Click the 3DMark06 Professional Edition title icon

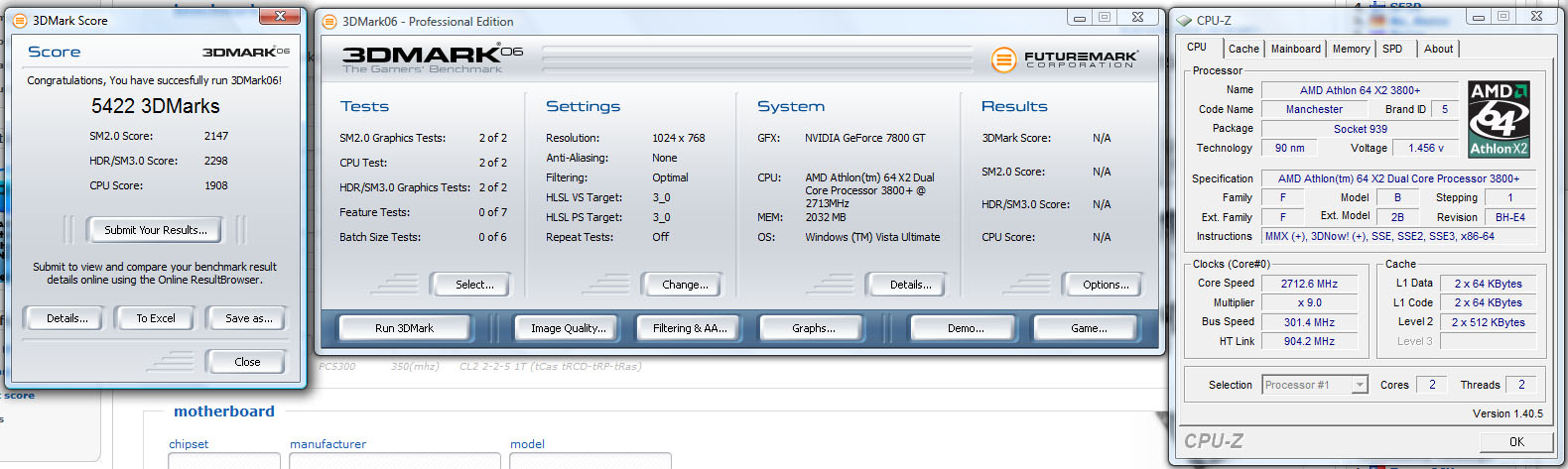click(x=329, y=21)
